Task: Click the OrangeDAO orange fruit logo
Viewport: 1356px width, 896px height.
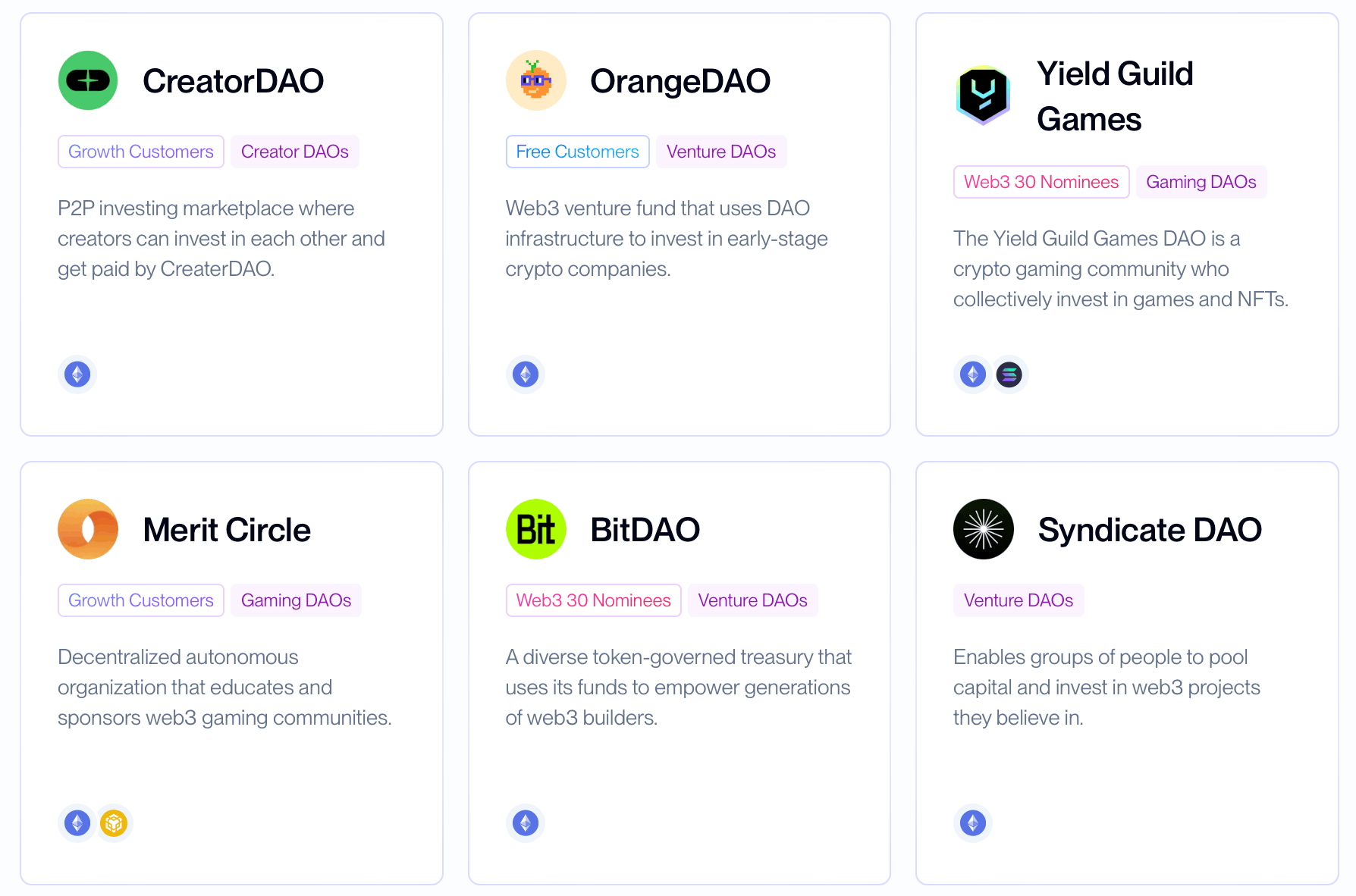Action: 536,80
